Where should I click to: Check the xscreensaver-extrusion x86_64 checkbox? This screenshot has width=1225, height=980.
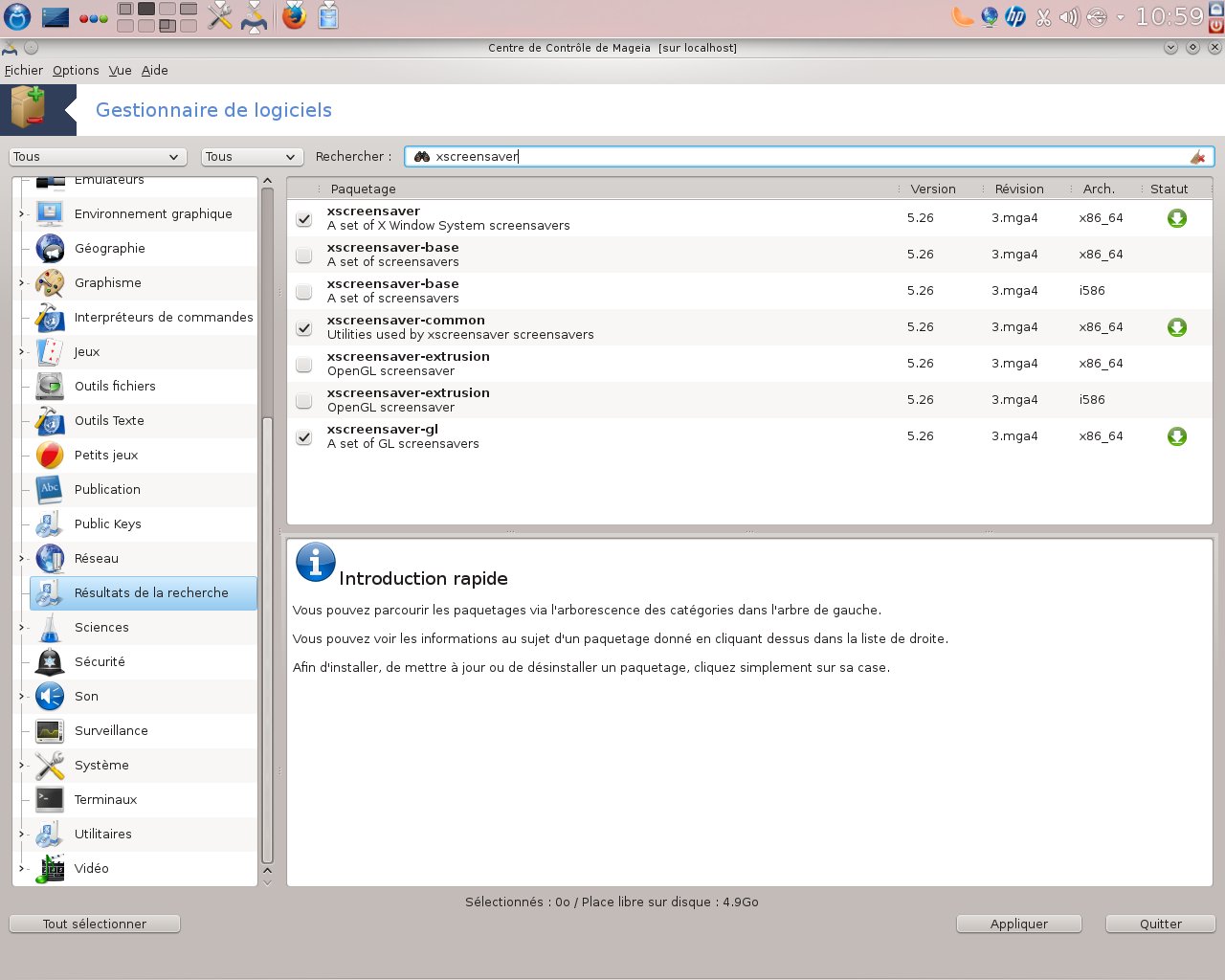point(304,365)
